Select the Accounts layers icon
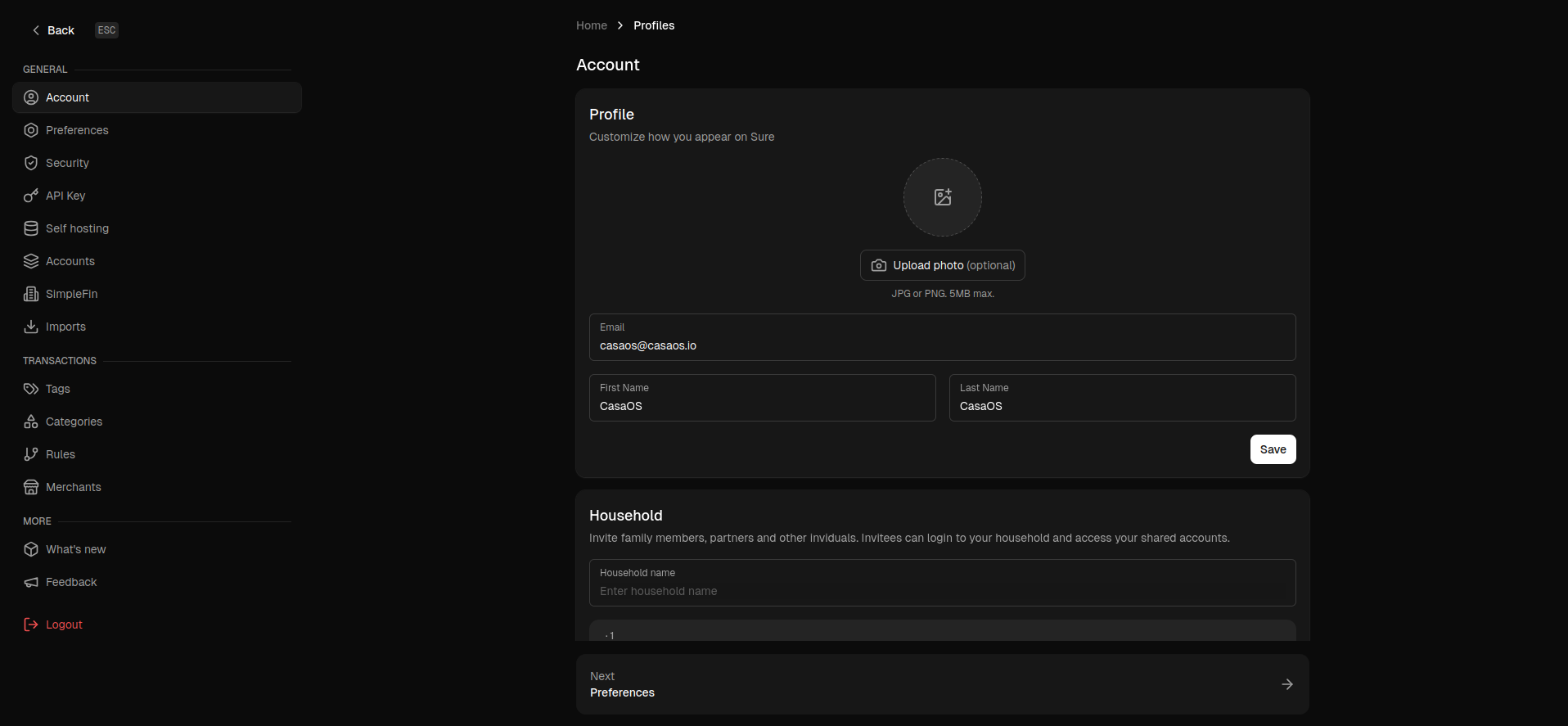The height and width of the screenshot is (726, 1568). point(31,261)
